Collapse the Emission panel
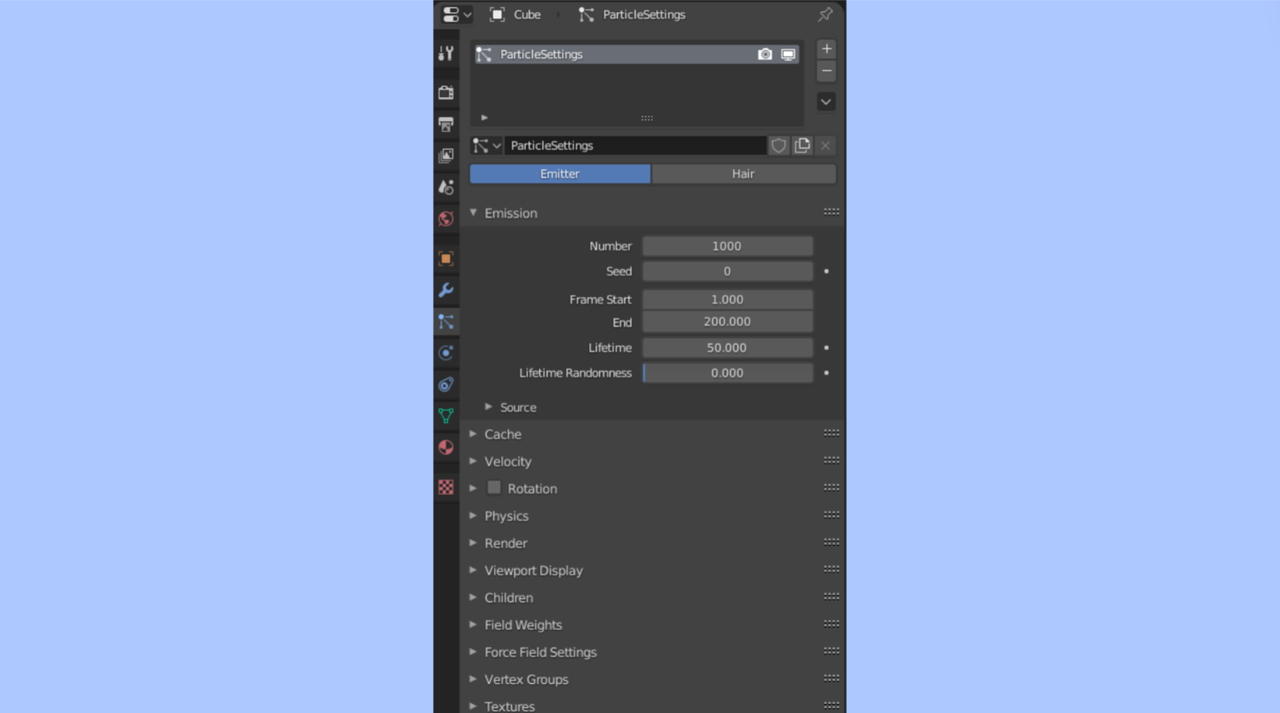1280x713 pixels. pyautogui.click(x=473, y=213)
